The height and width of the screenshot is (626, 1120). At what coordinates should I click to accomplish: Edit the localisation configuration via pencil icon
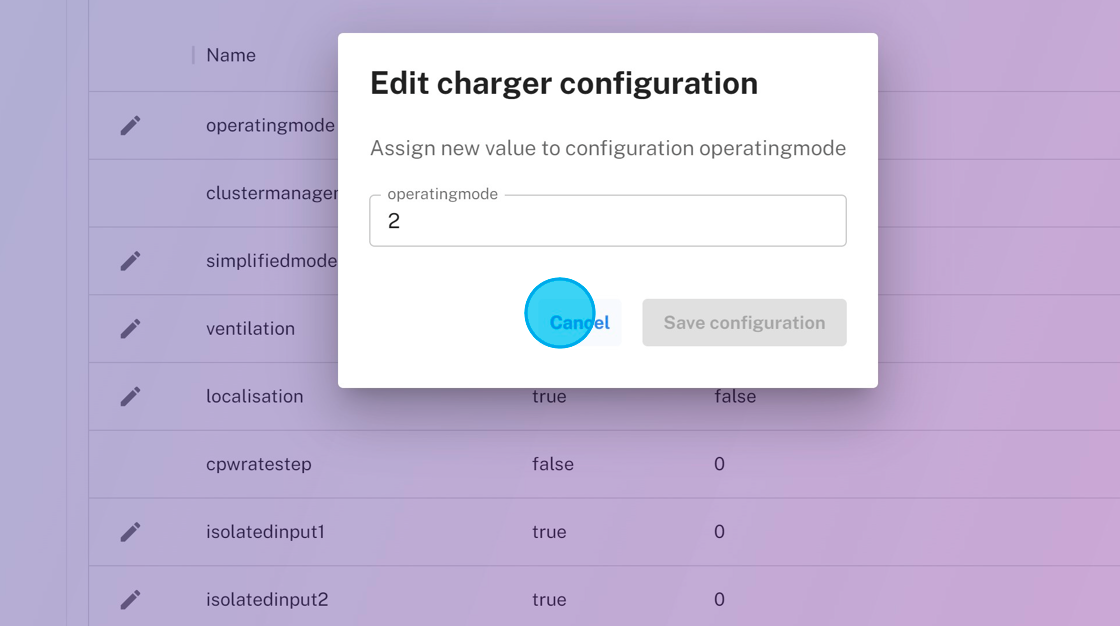click(x=130, y=397)
